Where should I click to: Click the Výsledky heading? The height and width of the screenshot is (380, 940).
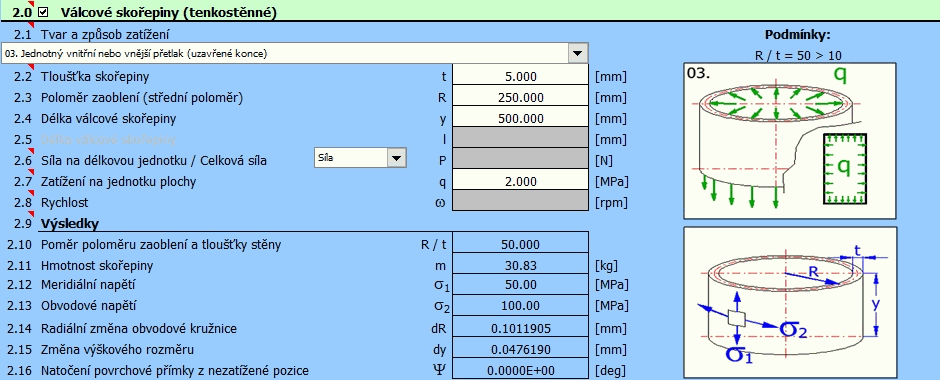click(x=70, y=224)
